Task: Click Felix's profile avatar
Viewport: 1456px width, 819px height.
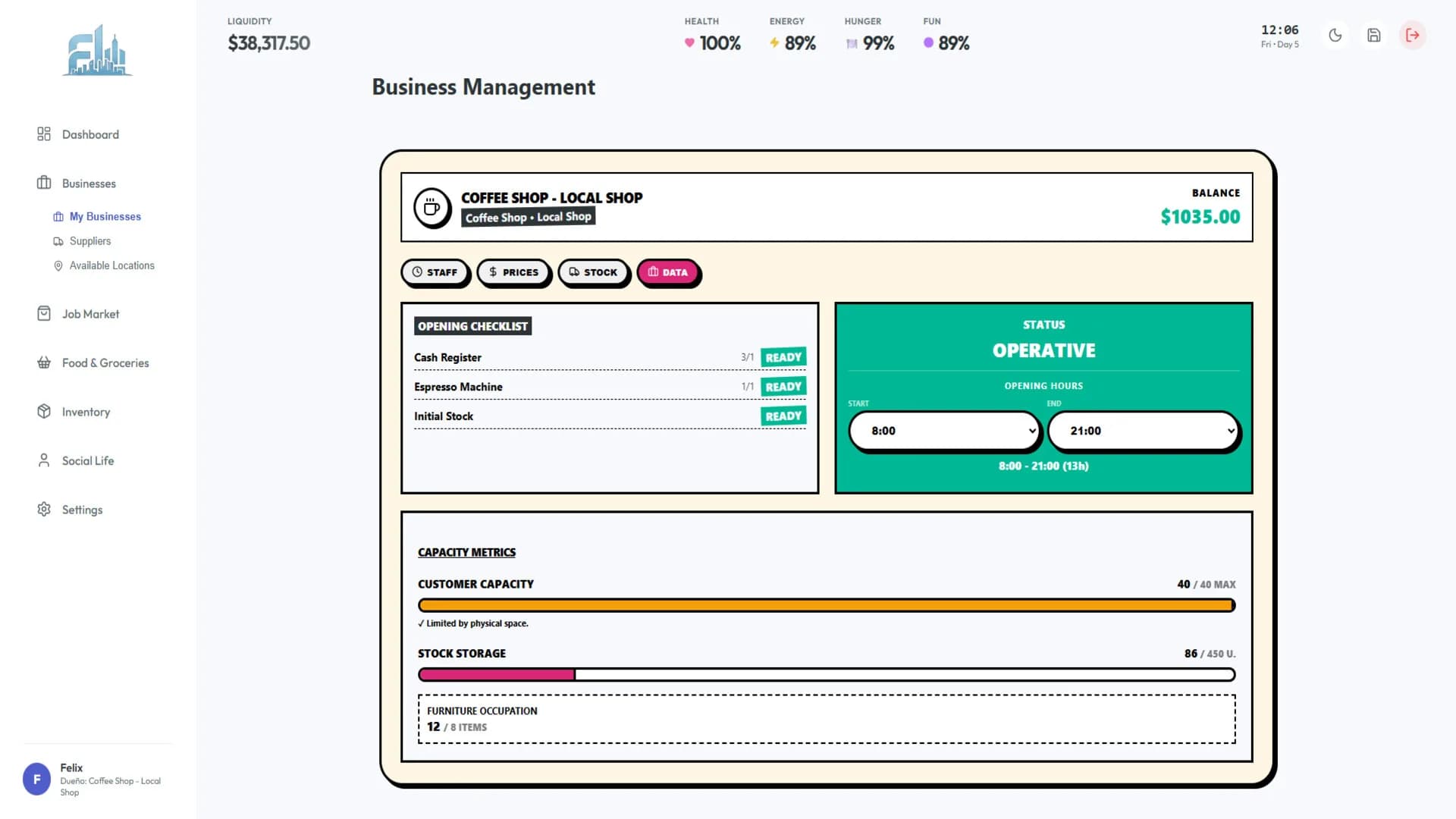Action: click(x=36, y=780)
